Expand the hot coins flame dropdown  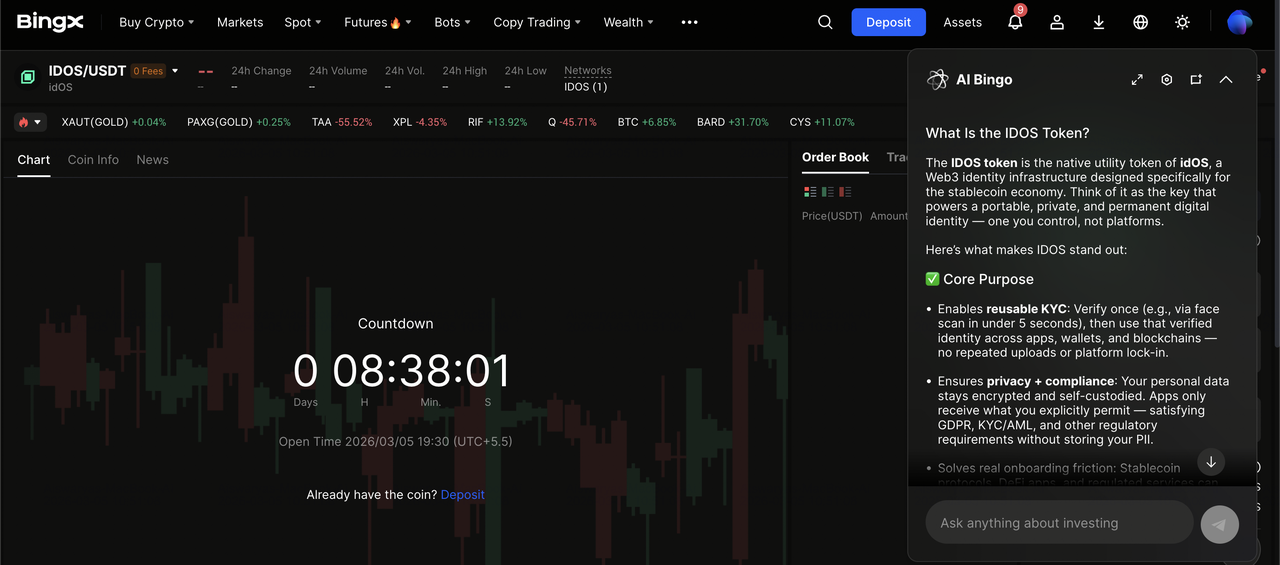coord(30,122)
